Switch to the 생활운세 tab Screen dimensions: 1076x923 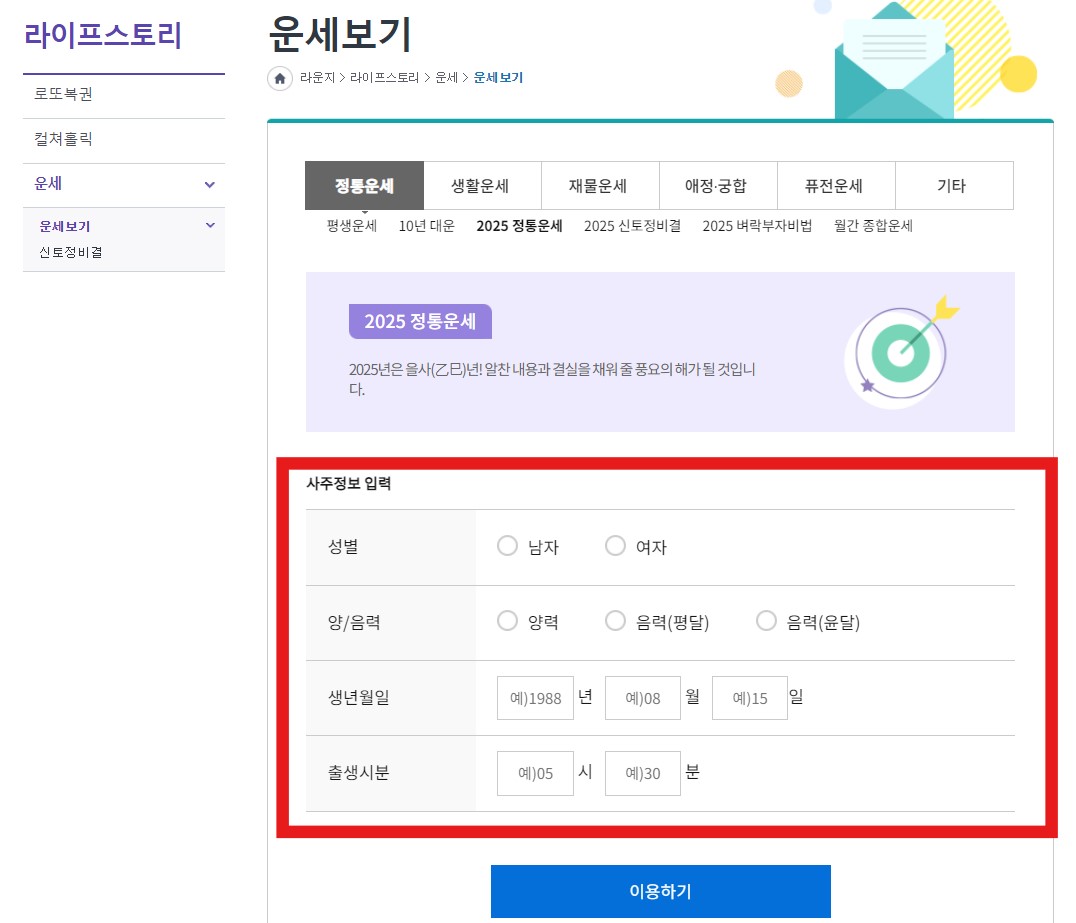pos(482,185)
